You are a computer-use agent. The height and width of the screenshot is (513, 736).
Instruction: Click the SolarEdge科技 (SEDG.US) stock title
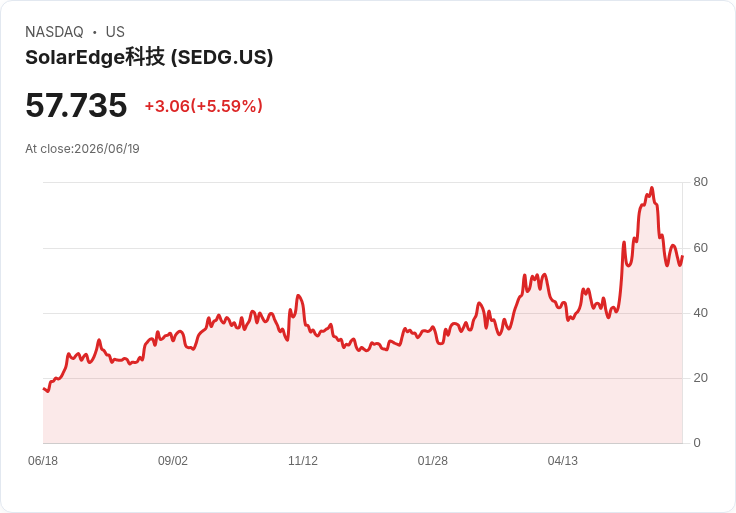point(149,57)
